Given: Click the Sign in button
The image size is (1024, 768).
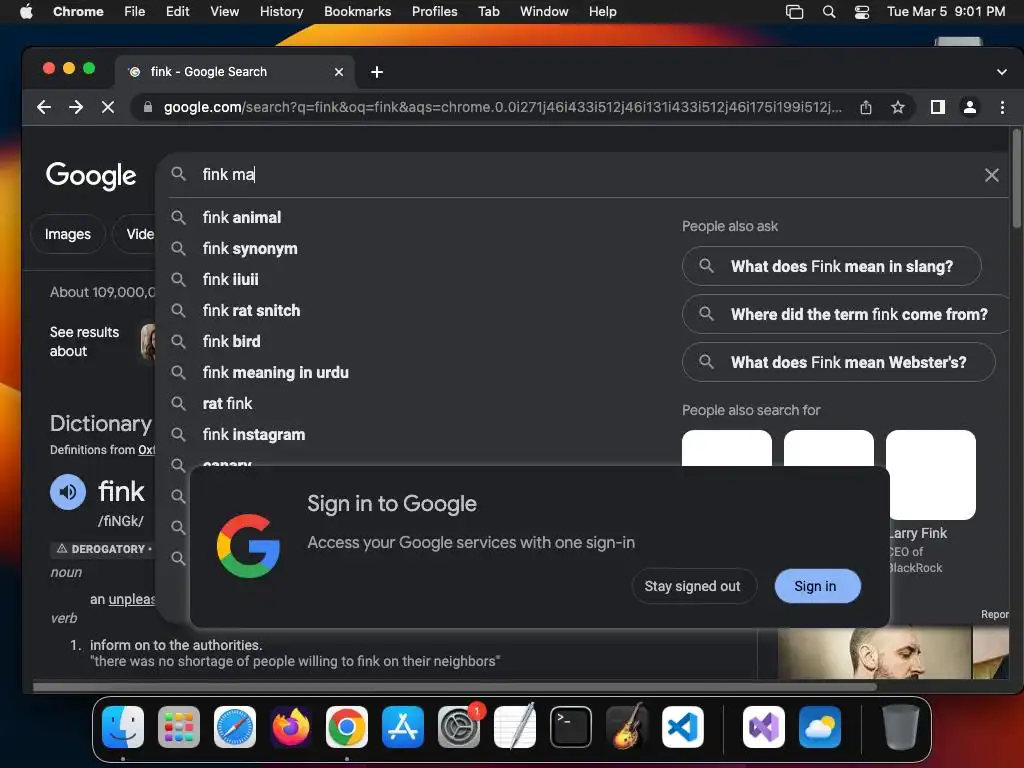Looking at the screenshot, I should pyautogui.click(x=816, y=586).
